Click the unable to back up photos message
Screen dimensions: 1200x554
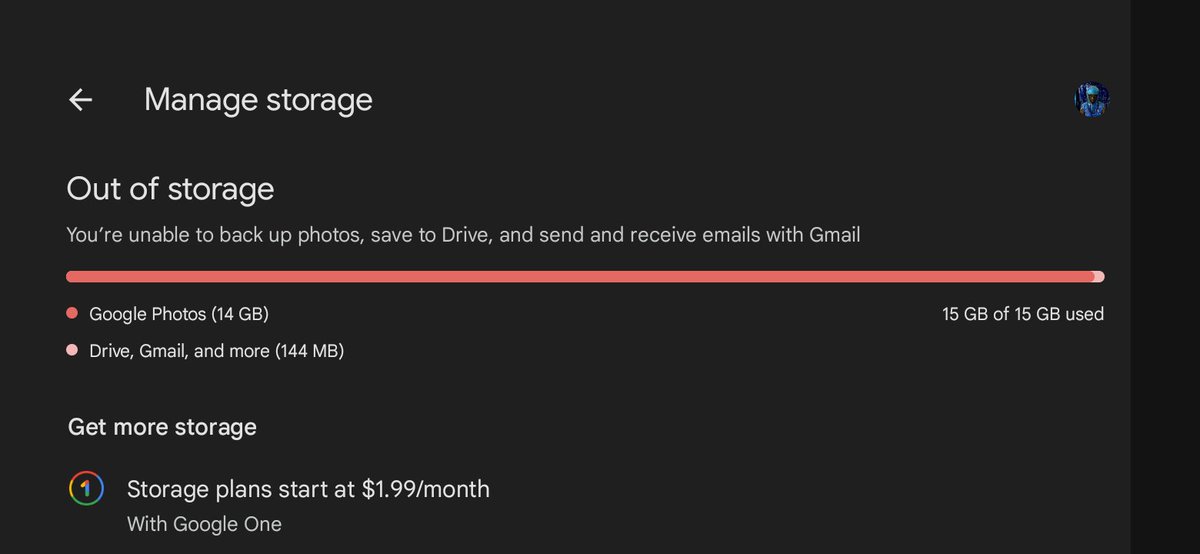coord(463,236)
